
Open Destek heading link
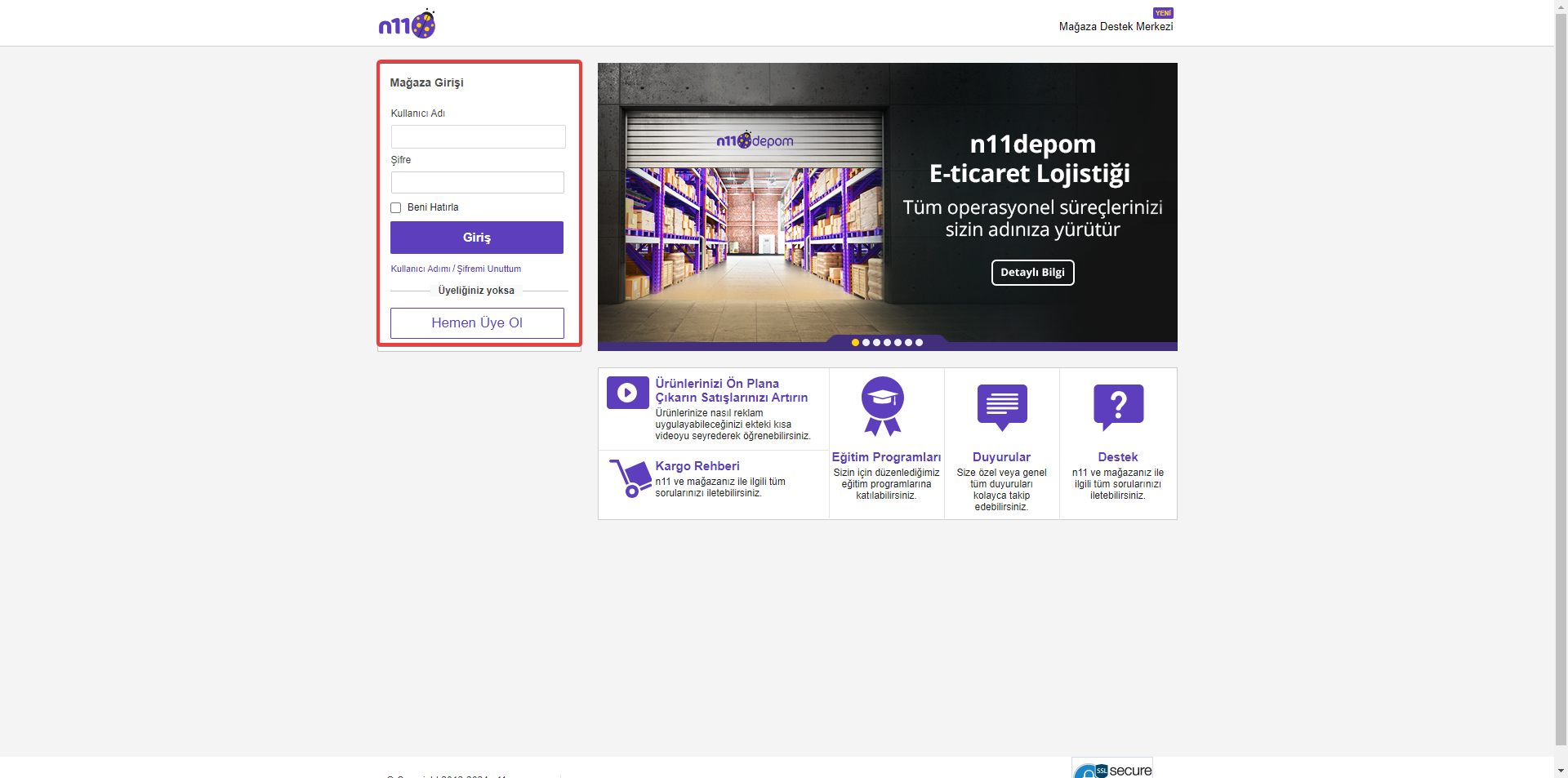pos(1118,457)
